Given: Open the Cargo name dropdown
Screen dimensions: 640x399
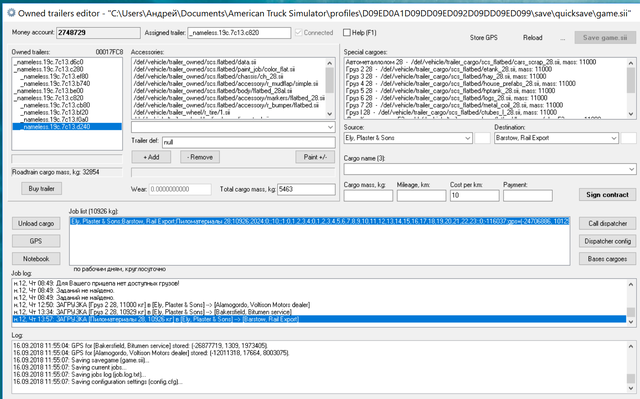Looking at the screenshot, I should coord(631,169).
